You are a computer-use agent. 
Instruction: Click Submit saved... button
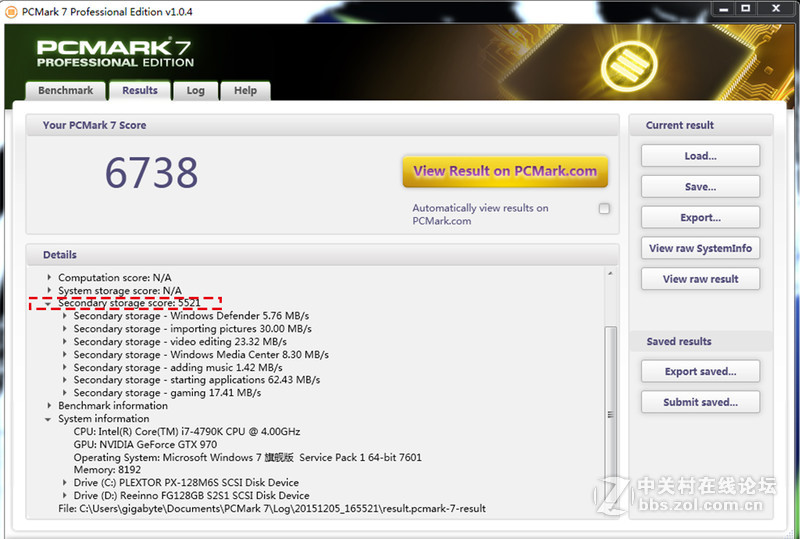click(700, 402)
